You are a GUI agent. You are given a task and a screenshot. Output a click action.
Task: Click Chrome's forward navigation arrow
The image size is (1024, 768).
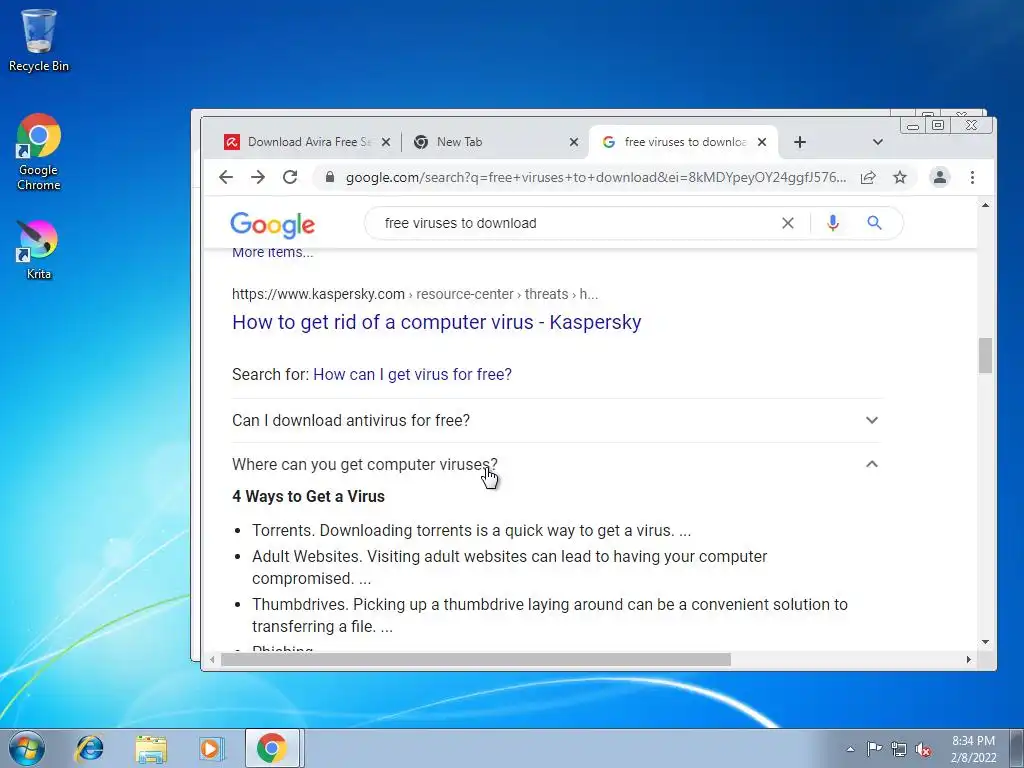coord(258,177)
